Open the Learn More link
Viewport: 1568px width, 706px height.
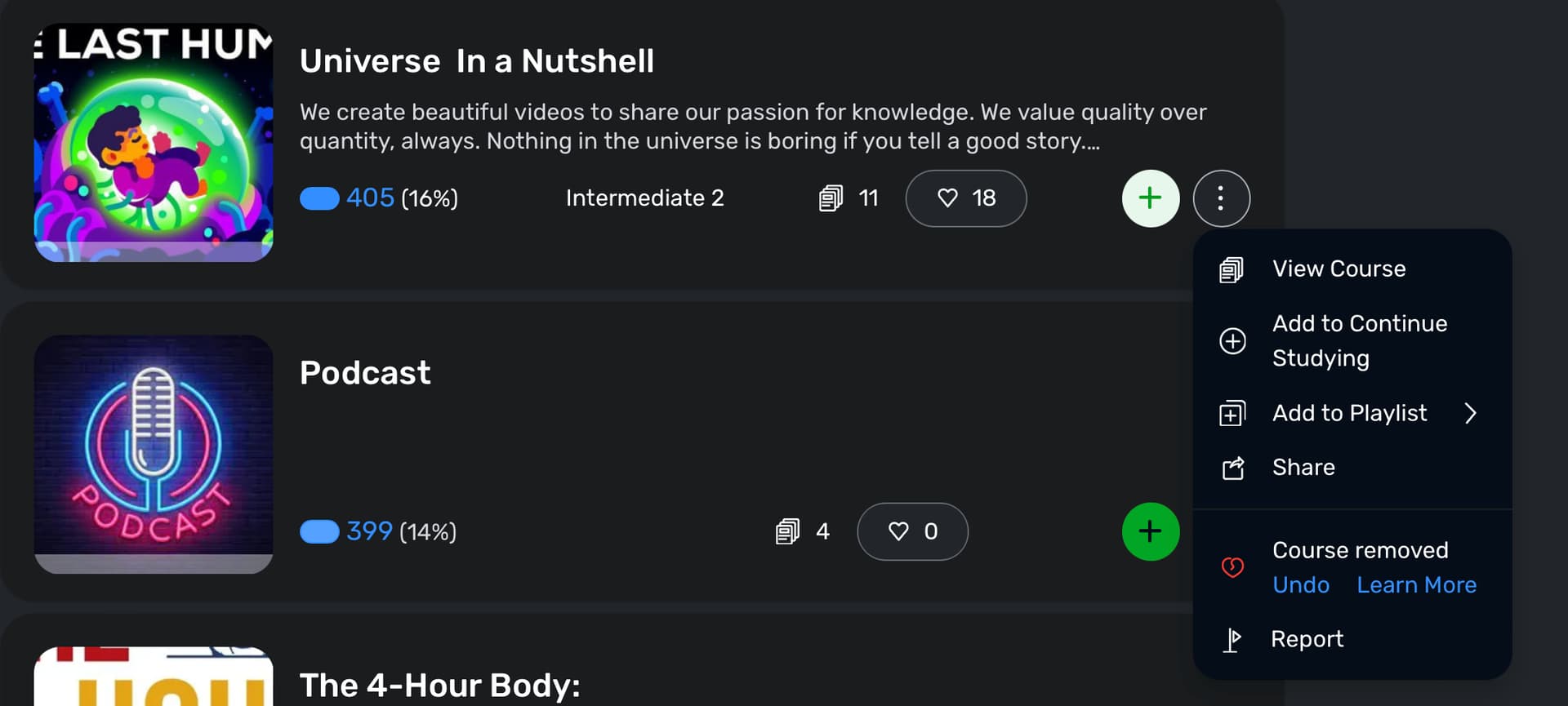pos(1417,584)
